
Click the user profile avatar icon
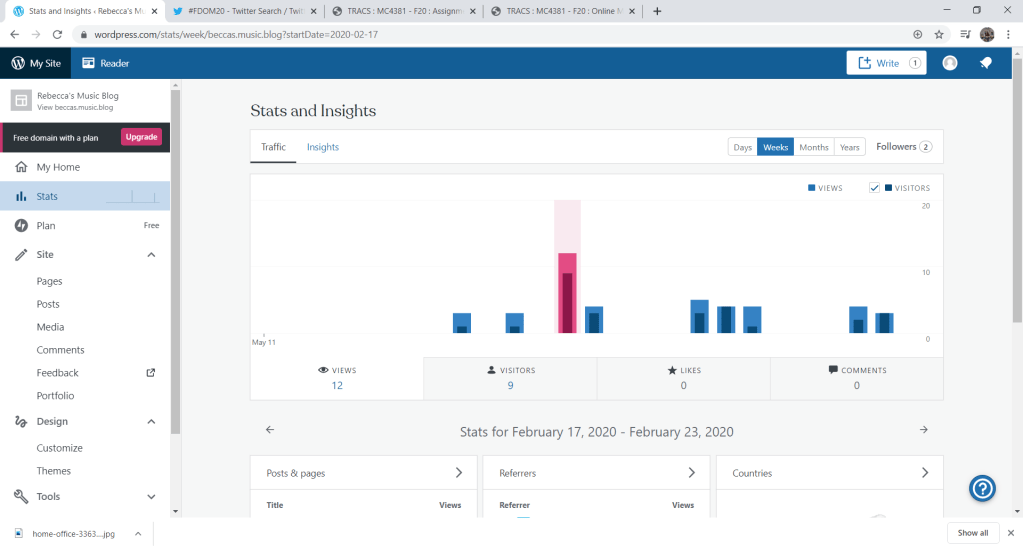point(950,63)
